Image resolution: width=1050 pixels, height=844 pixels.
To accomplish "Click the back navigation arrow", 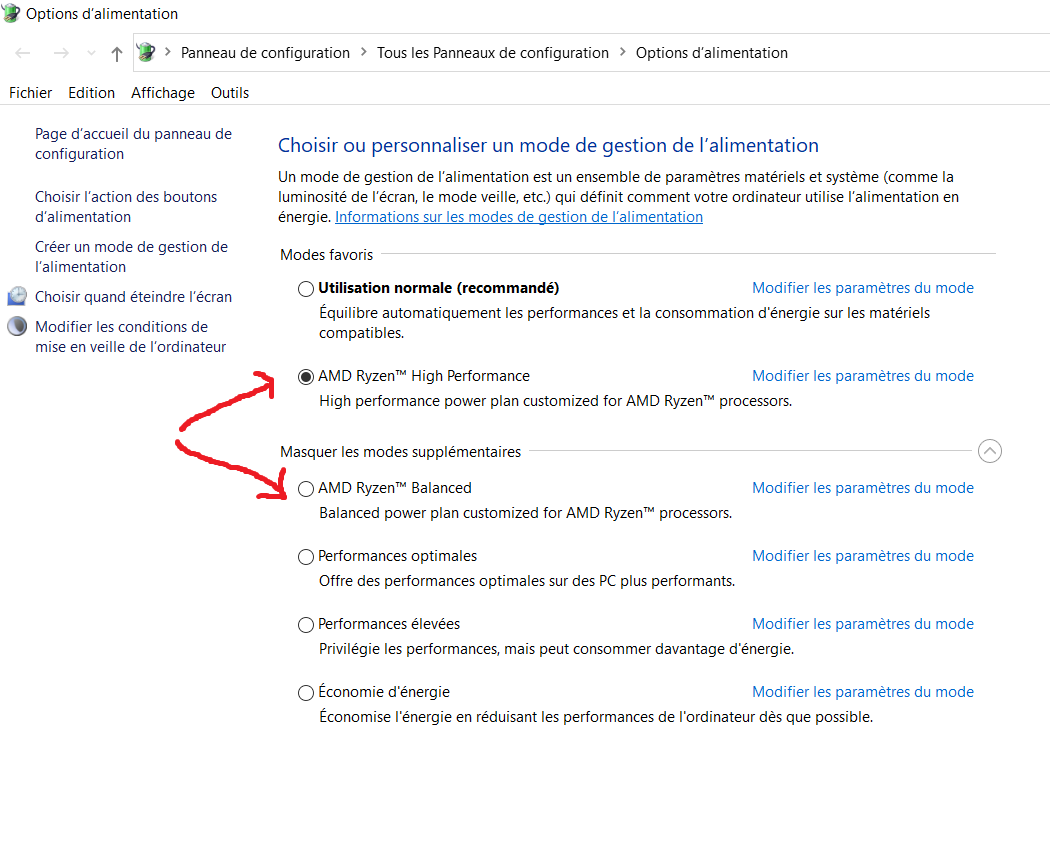I will [23, 53].
